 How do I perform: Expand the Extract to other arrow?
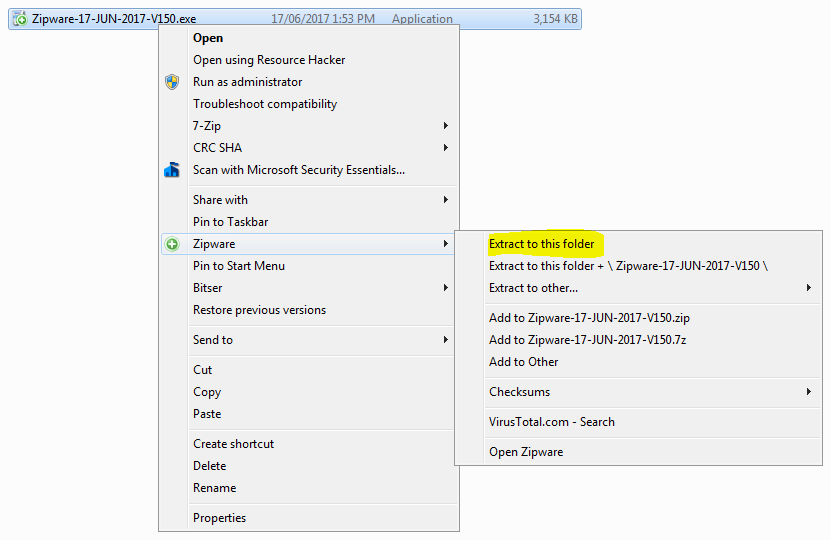(x=809, y=288)
